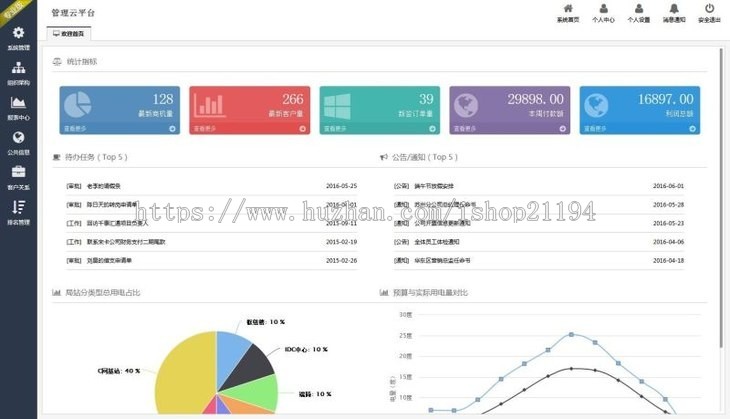
Task: Click the dark IDC 10% pie slice
Action: click(251, 368)
